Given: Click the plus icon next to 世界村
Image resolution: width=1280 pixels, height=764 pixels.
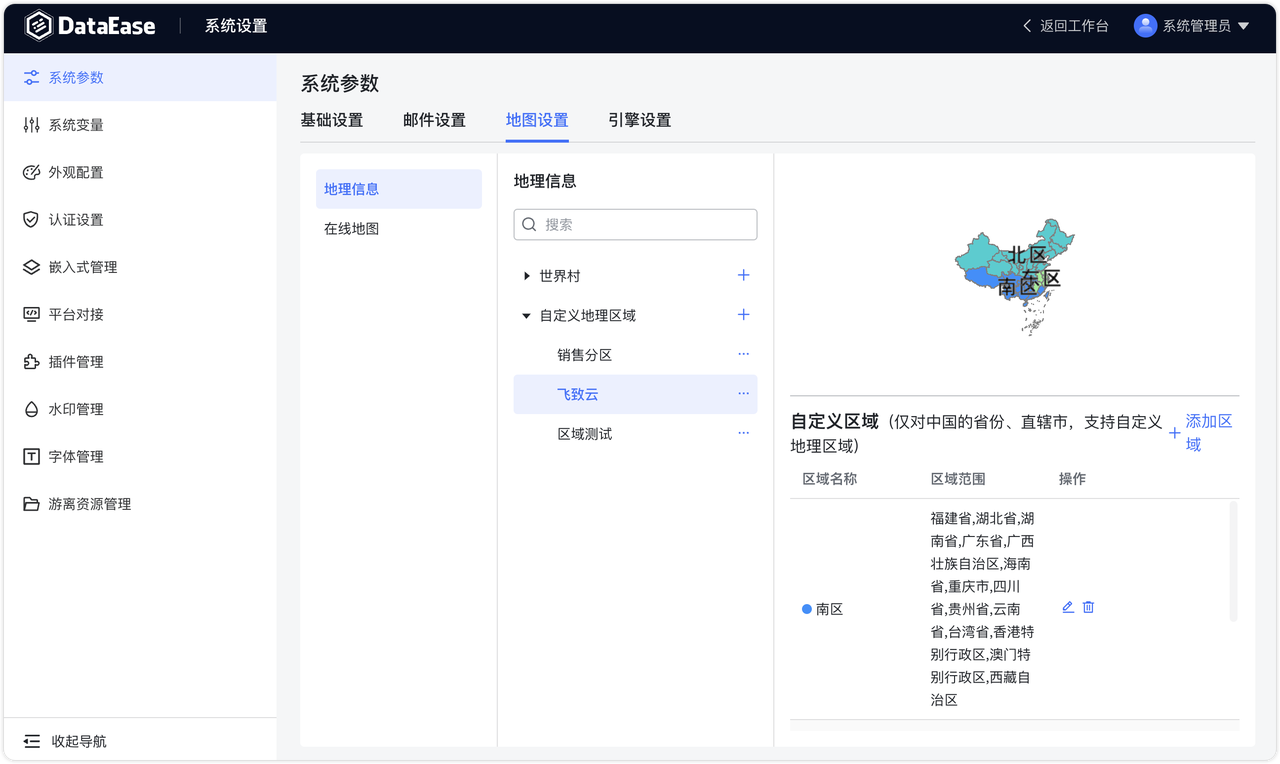Looking at the screenshot, I should pos(743,275).
